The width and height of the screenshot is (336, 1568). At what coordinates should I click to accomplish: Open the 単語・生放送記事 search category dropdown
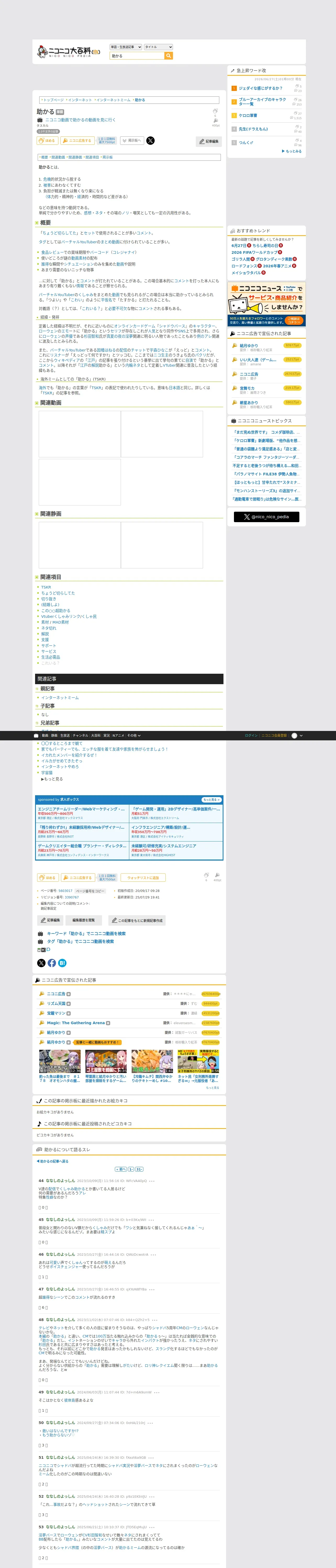(x=126, y=47)
